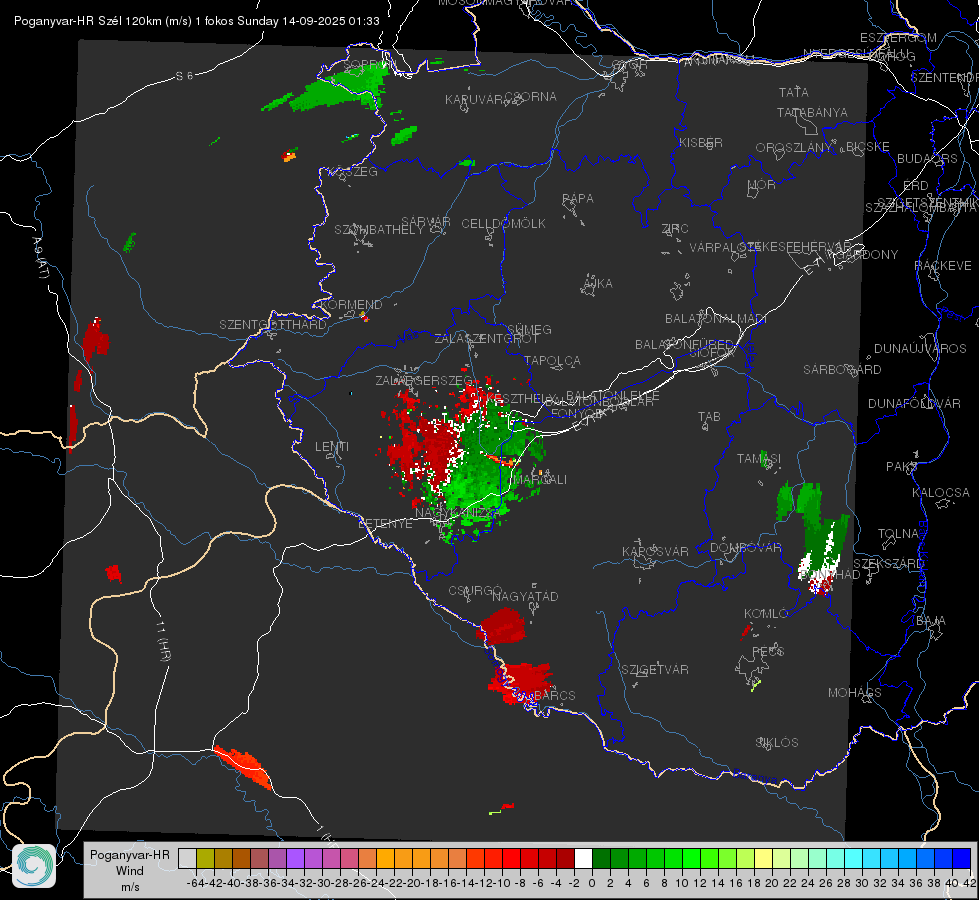Screen dimensions: 979x900
Task: Select the NAGYATAD label
Action: tap(525, 596)
